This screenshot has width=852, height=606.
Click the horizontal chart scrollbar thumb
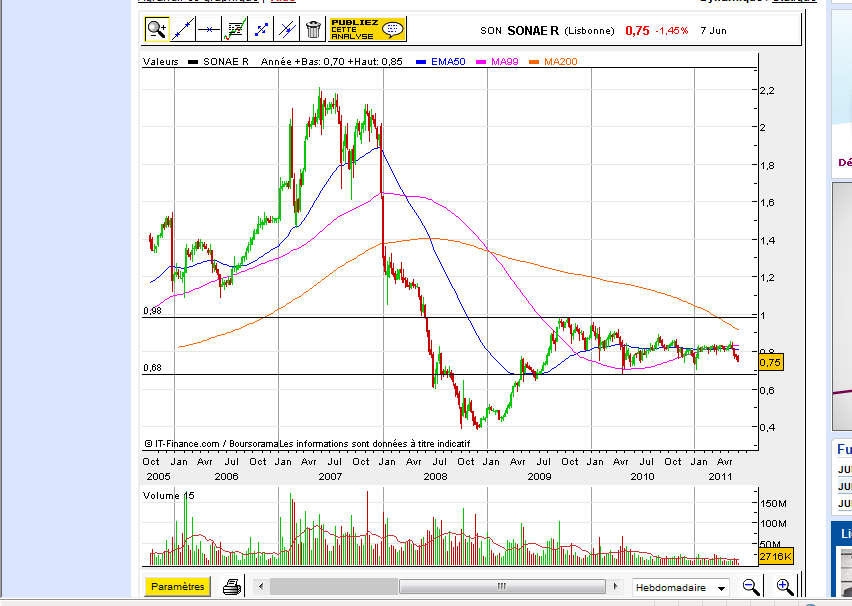pos(502,586)
